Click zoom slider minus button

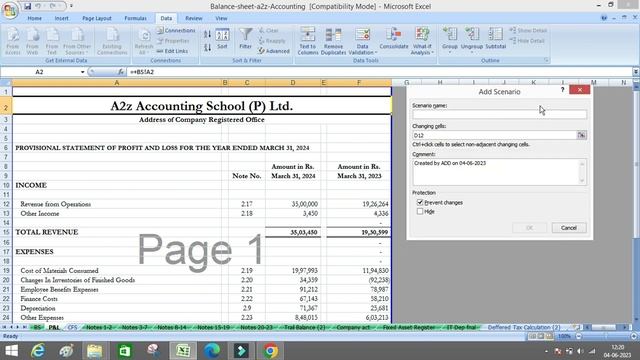point(579,336)
